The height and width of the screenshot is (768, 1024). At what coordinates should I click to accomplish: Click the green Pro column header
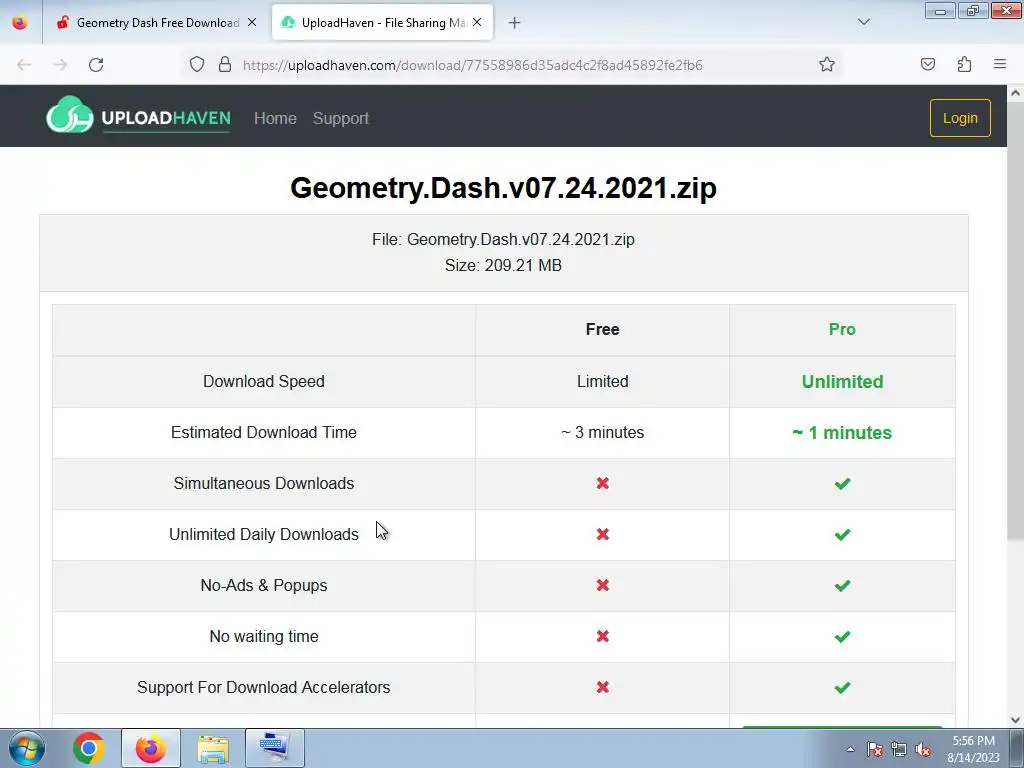click(x=842, y=329)
